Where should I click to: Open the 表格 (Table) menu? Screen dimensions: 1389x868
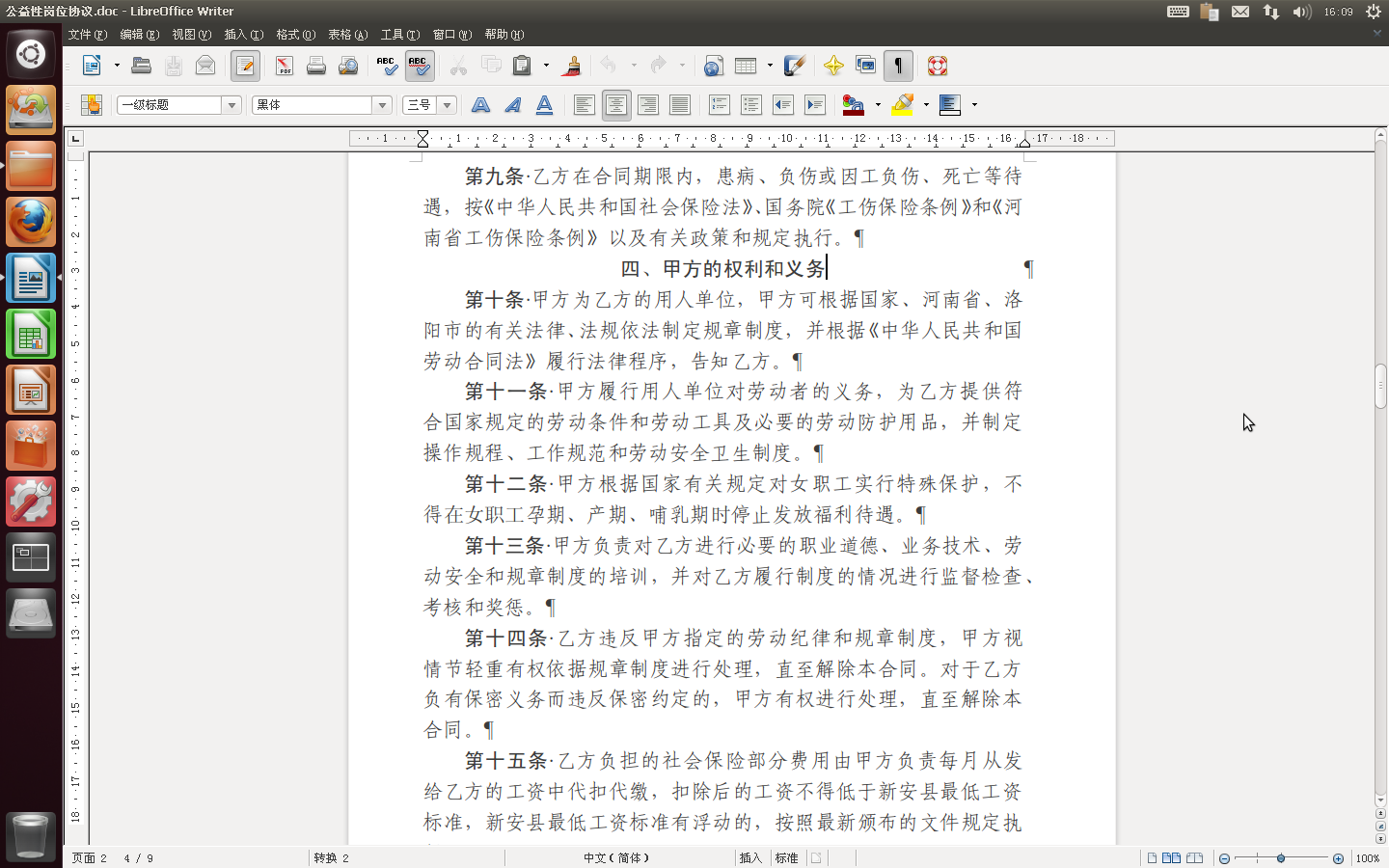click(x=348, y=35)
